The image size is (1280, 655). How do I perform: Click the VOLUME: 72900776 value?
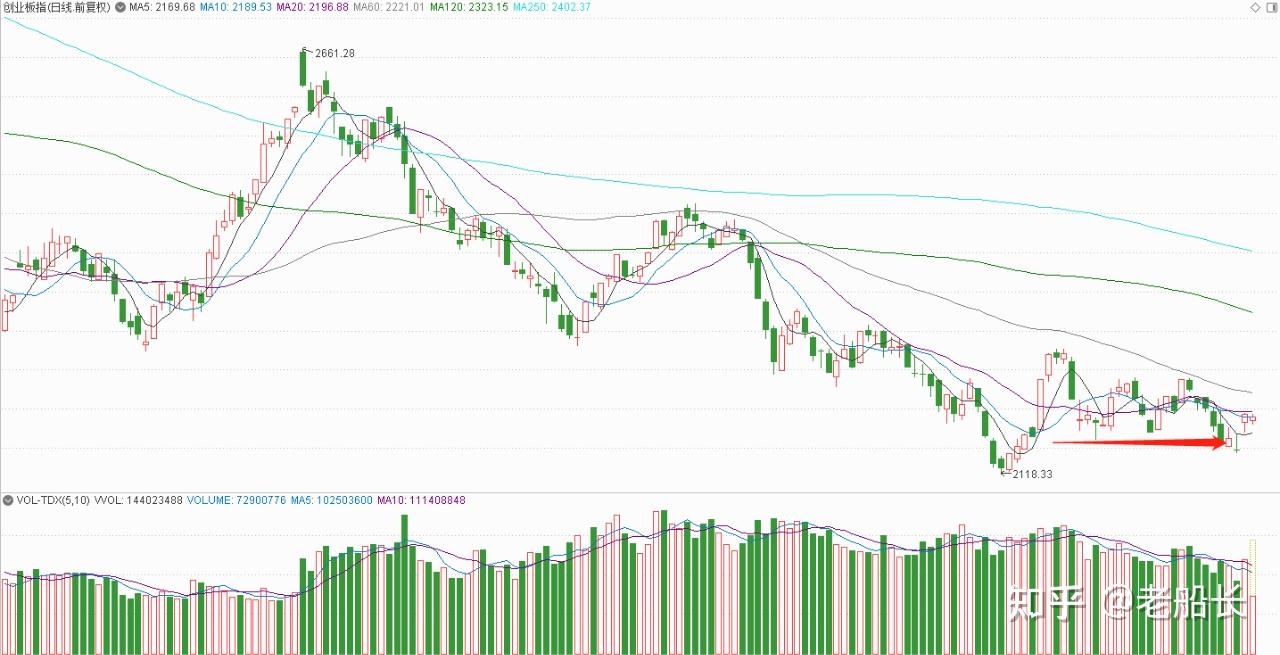pyautogui.click(x=237, y=499)
